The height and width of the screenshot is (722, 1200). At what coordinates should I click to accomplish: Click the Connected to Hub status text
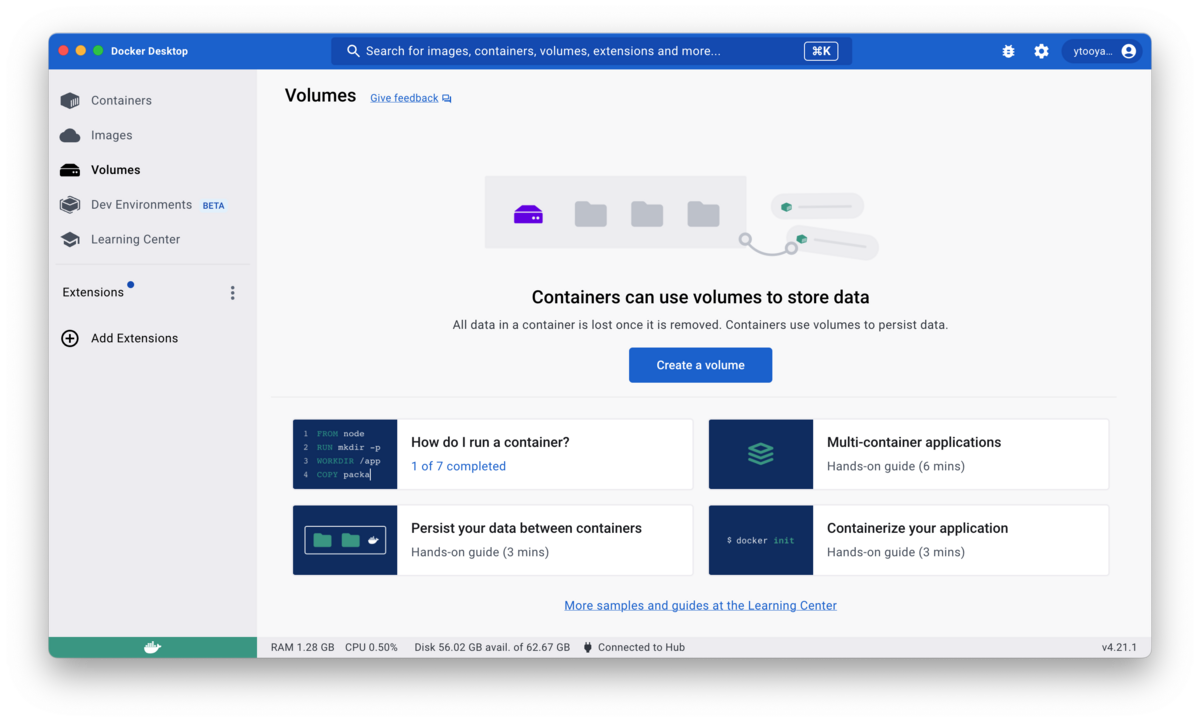tap(641, 647)
